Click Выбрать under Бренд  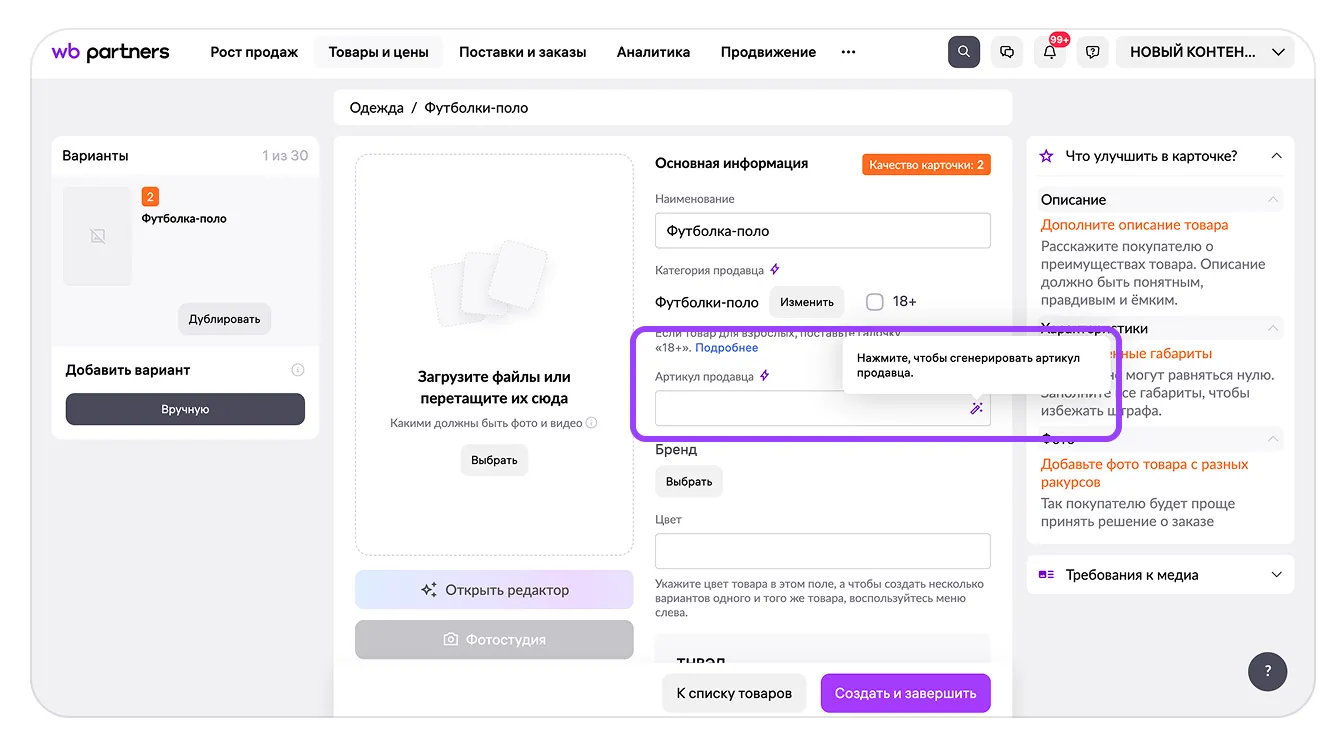[689, 481]
